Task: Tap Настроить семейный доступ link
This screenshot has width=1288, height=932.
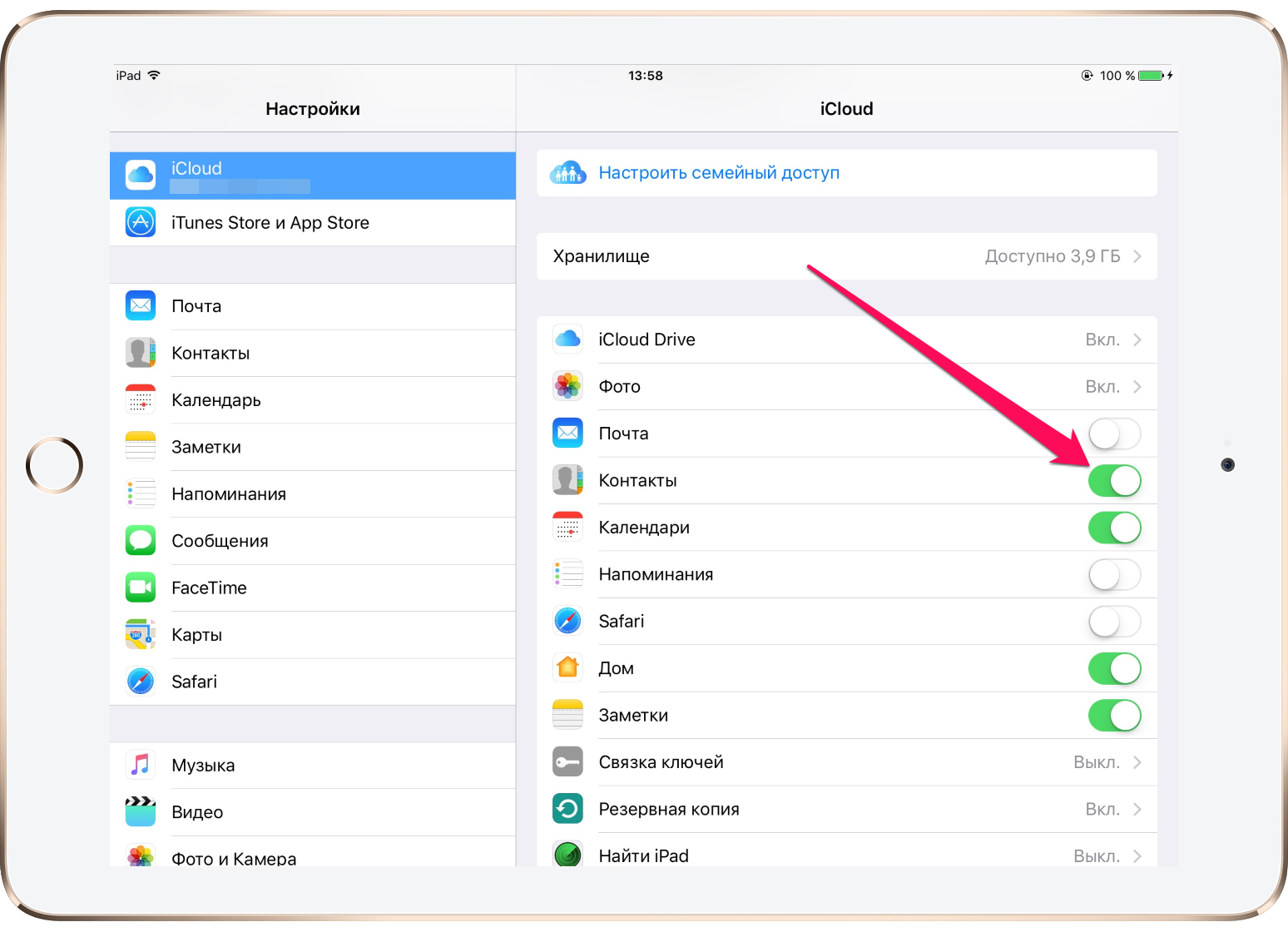Action: point(719,173)
